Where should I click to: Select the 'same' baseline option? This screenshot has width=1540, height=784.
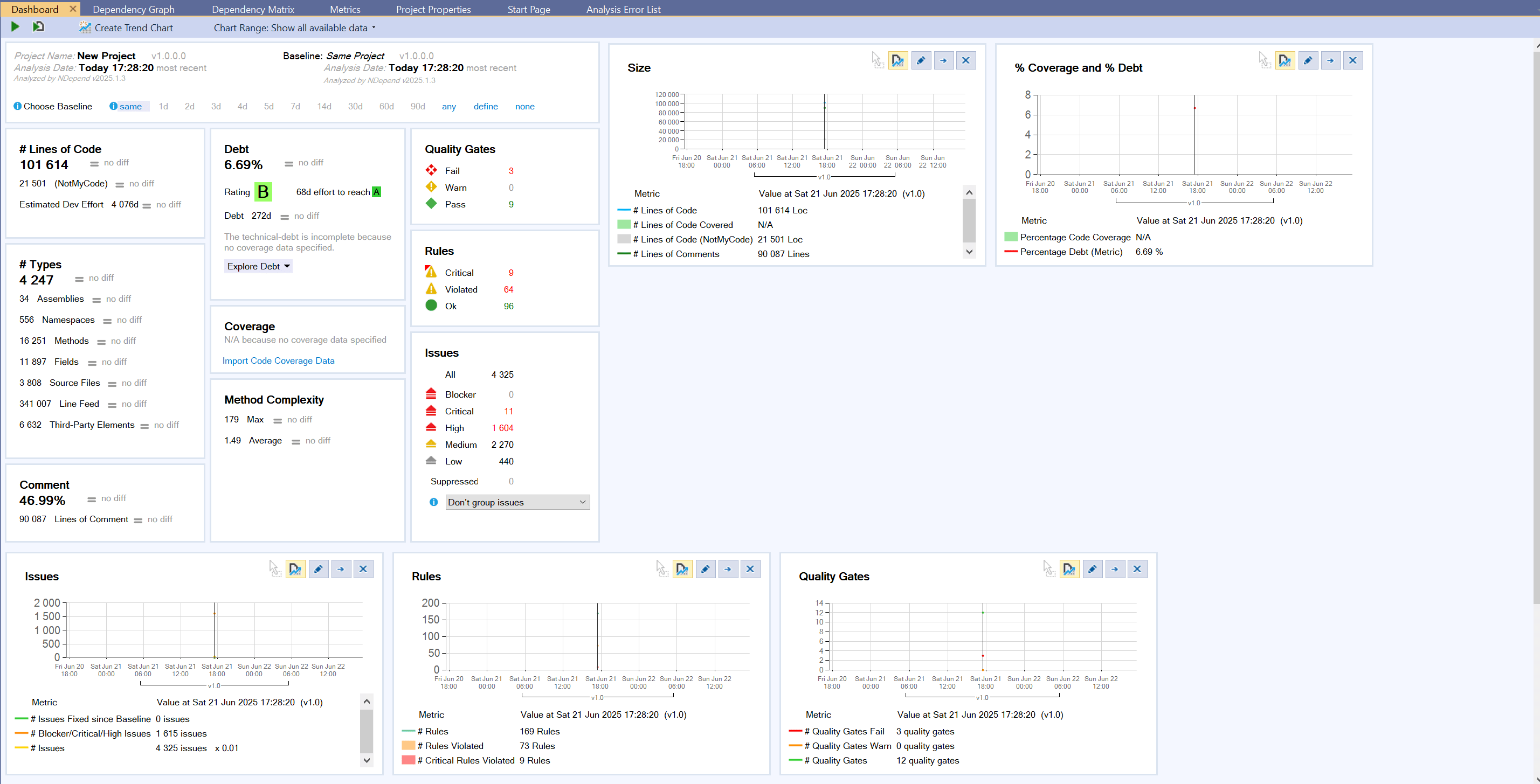[130, 106]
